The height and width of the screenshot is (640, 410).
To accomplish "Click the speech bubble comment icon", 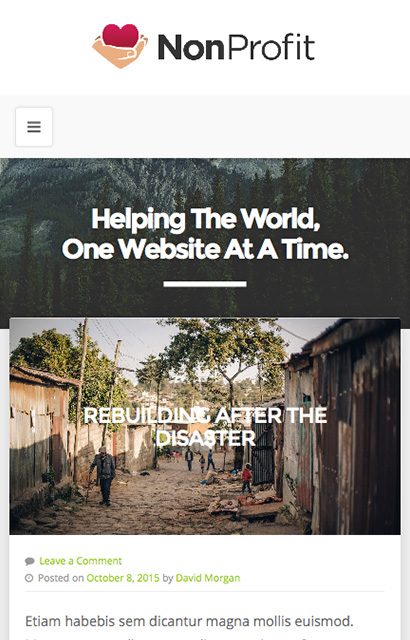I will pos(29,561).
